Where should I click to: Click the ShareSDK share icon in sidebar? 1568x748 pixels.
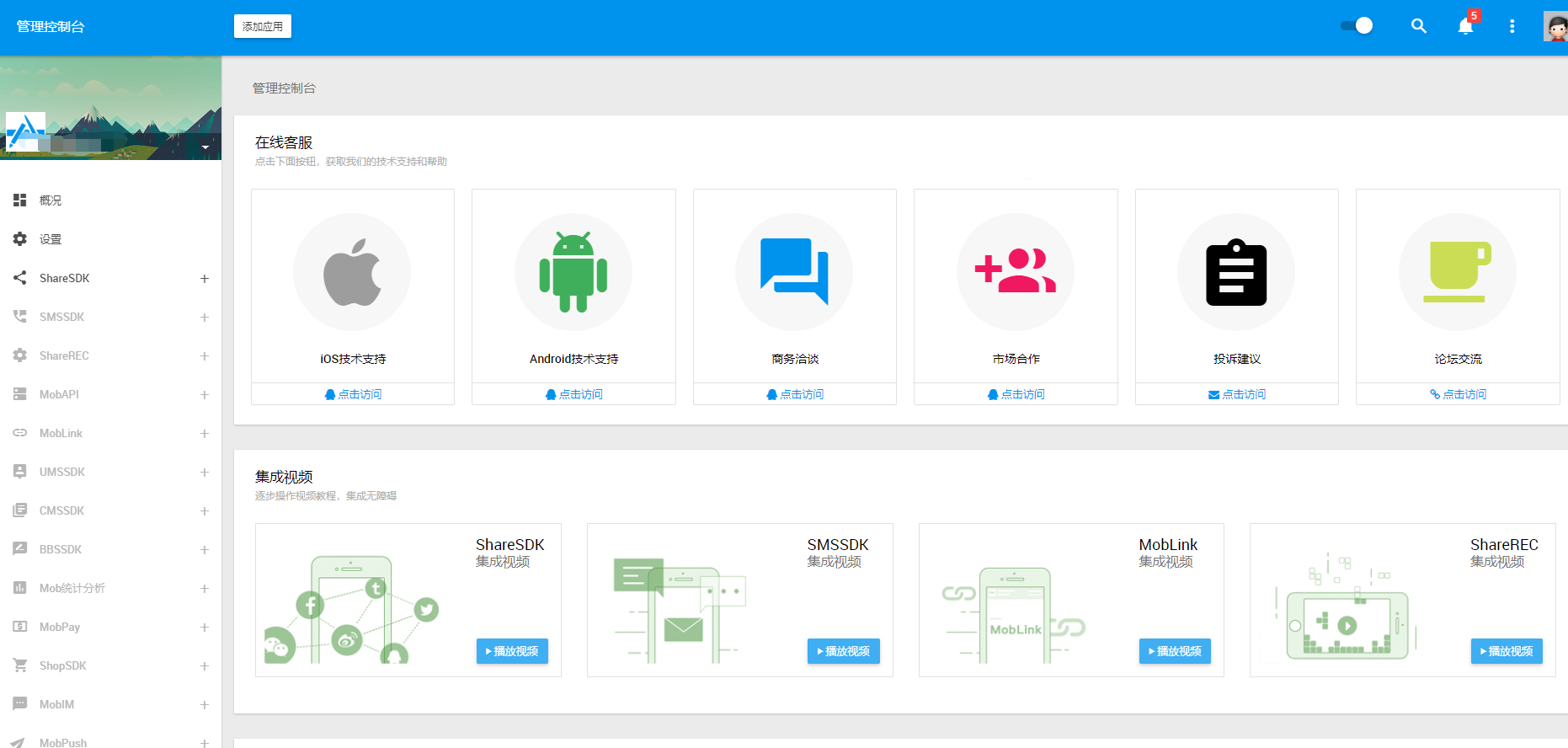coord(20,278)
